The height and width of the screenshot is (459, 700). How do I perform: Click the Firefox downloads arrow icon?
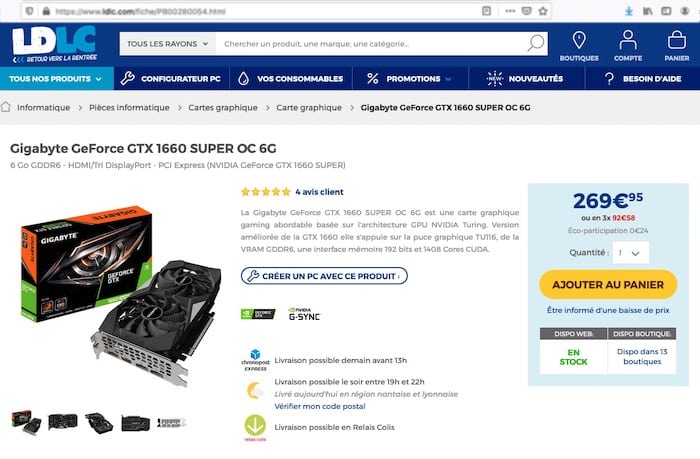pyautogui.click(x=629, y=11)
